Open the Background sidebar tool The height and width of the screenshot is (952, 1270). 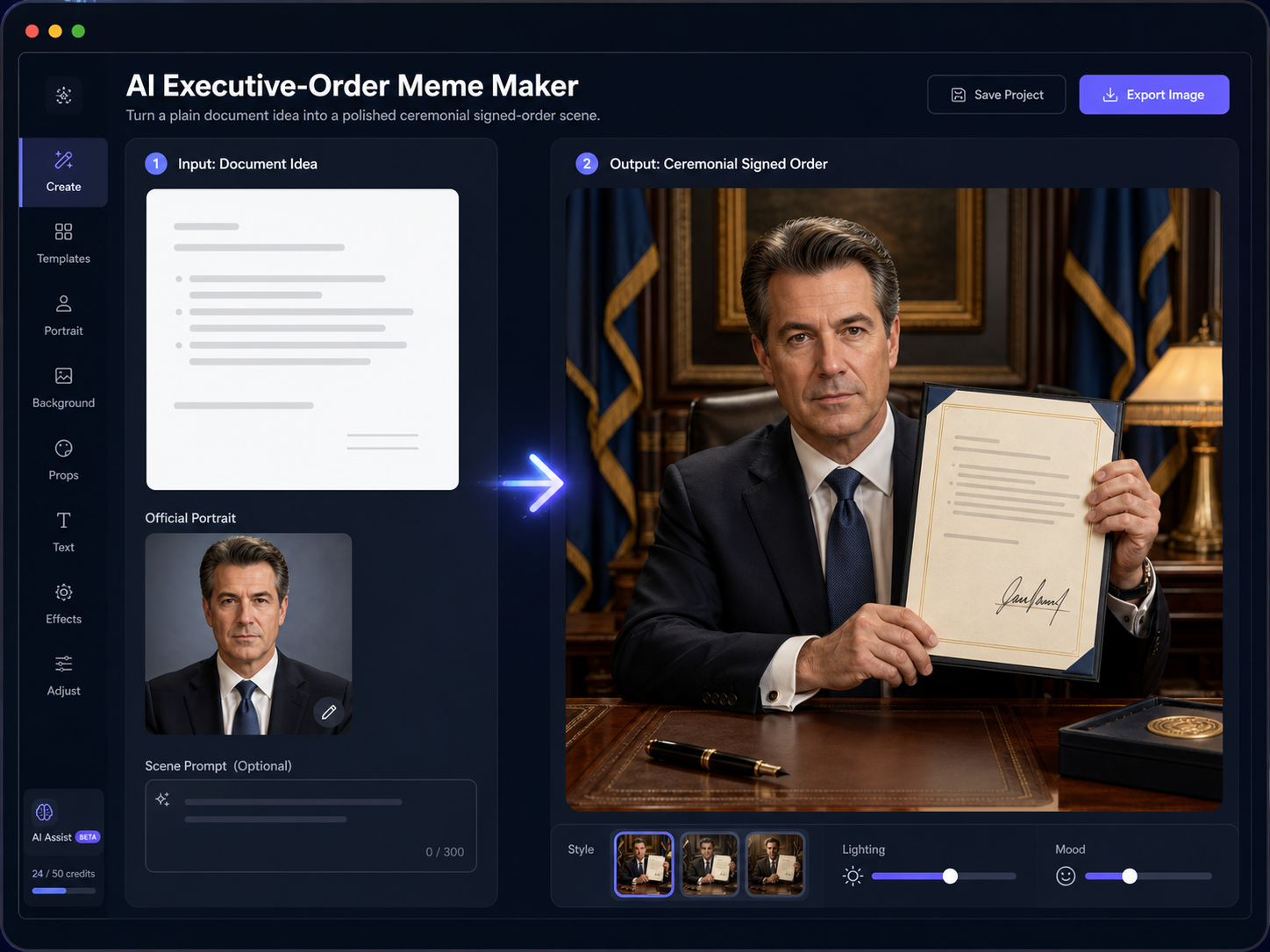click(x=63, y=388)
